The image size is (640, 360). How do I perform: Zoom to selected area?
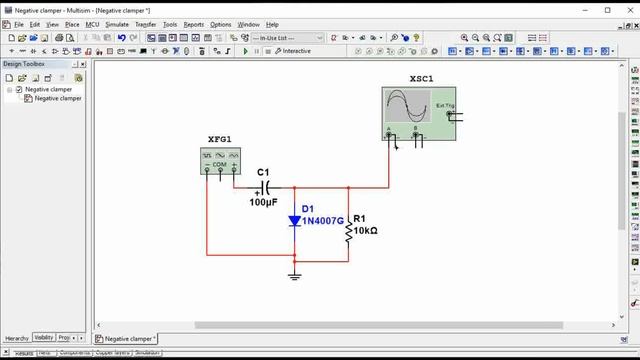pos(486,38)
